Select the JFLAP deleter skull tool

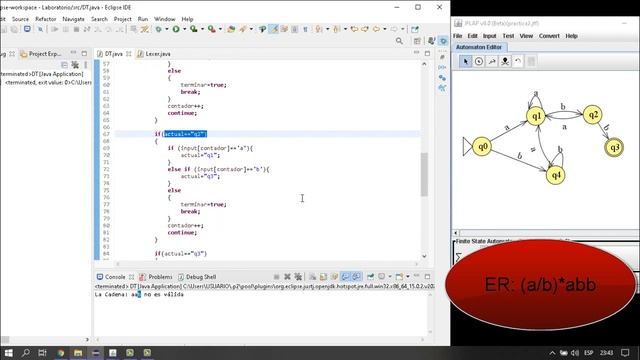[x=505, y=62]
